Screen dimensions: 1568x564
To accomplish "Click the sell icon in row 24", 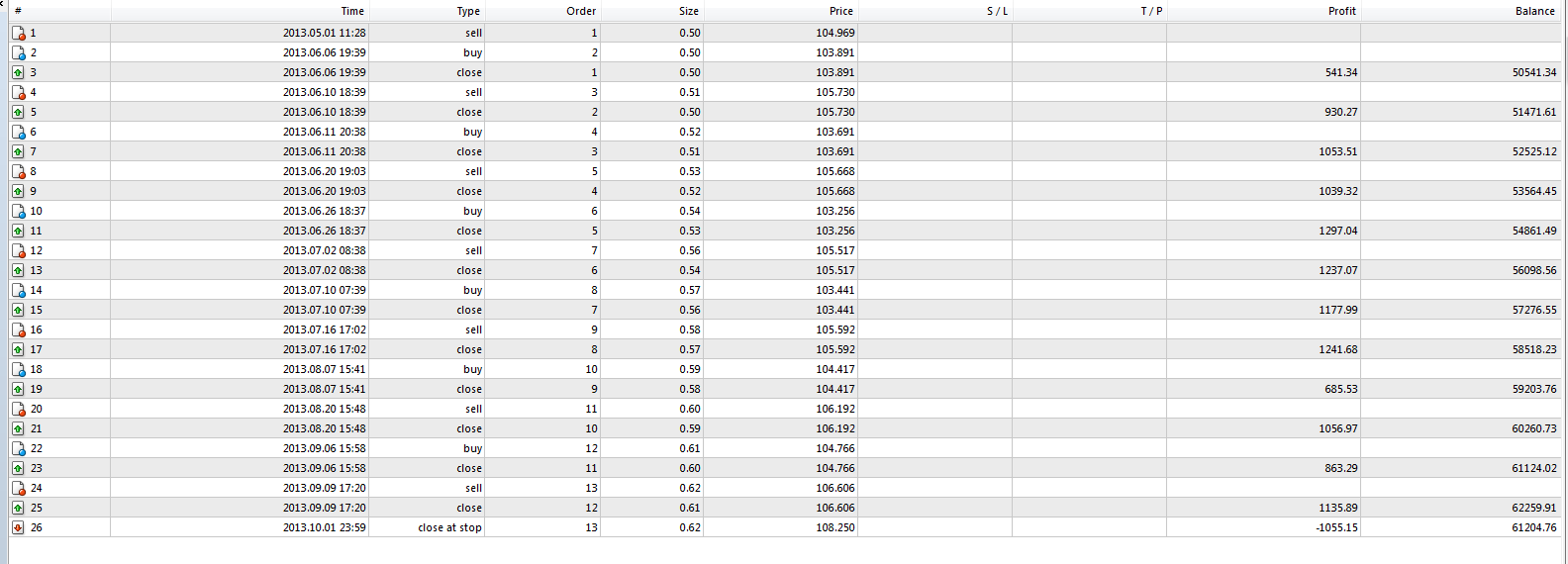I will (x=18, y=488).
